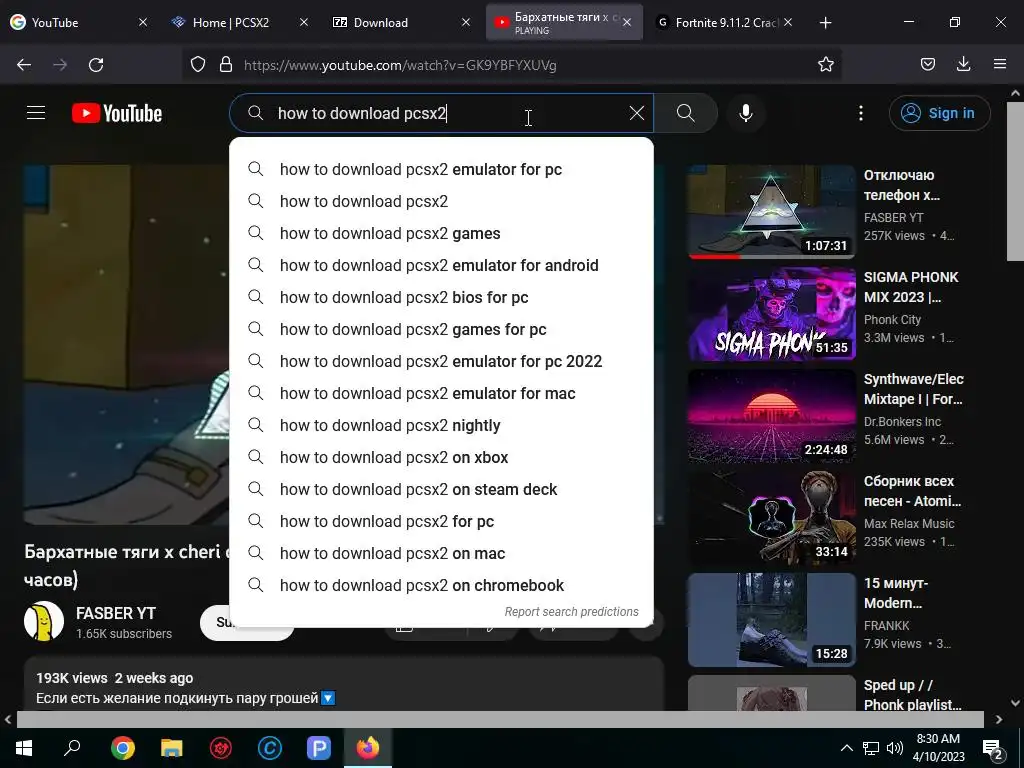Click the magnifier search submit button
1024x768 pixels.
coord(686,113)
